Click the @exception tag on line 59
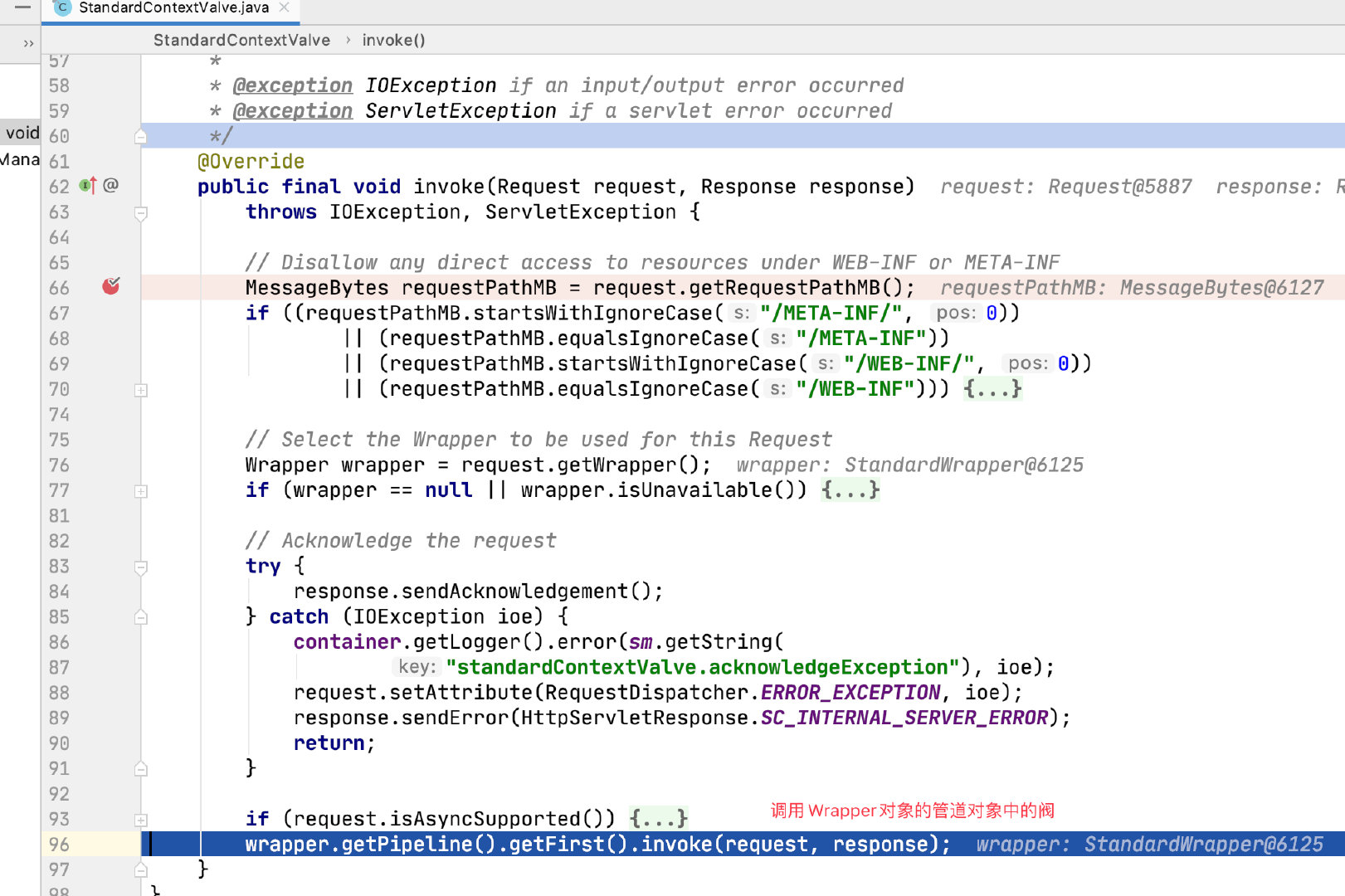The image size is (1345, 896). tap(293, 110)
